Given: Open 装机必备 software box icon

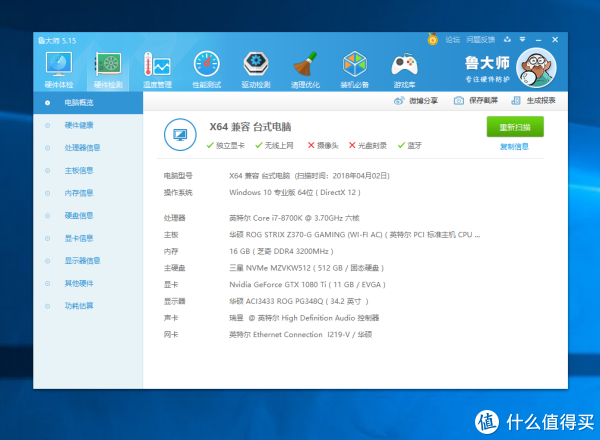Looking at the screenshot, I should point(355,70).
